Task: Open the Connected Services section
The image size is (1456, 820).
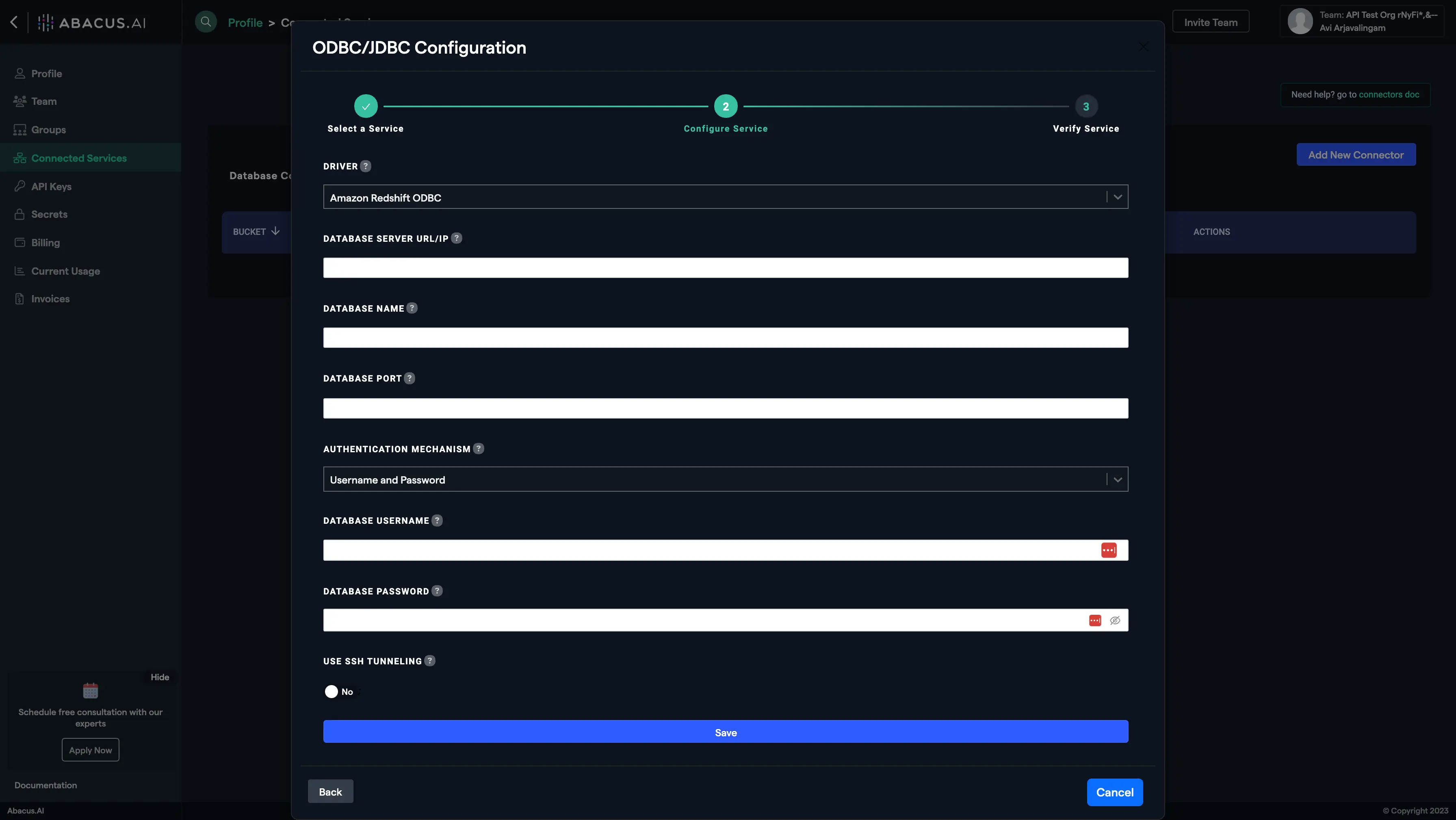Action: click(x=78, y=158)
